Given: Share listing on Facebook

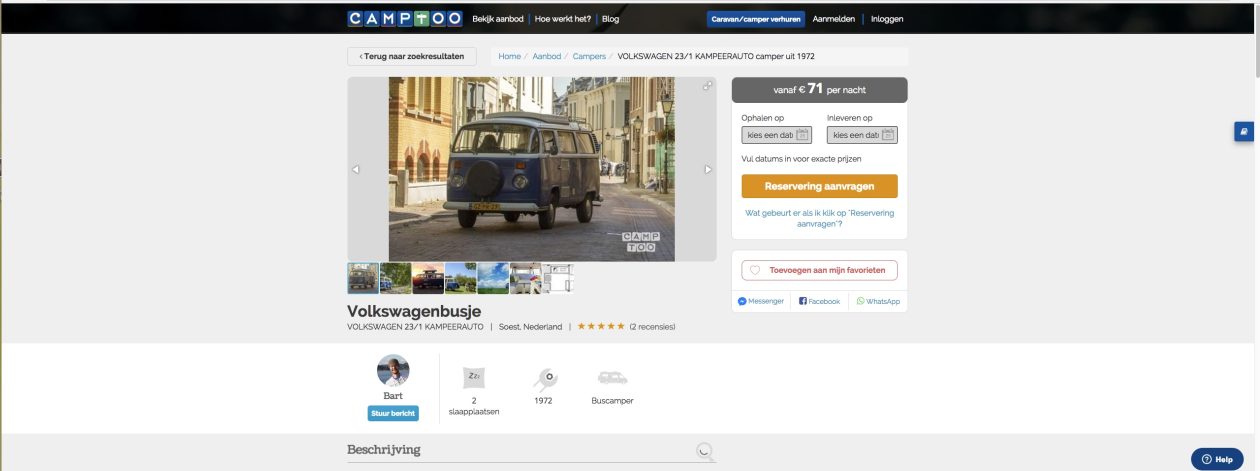Looking at the screenshot, I should [819, 301].
